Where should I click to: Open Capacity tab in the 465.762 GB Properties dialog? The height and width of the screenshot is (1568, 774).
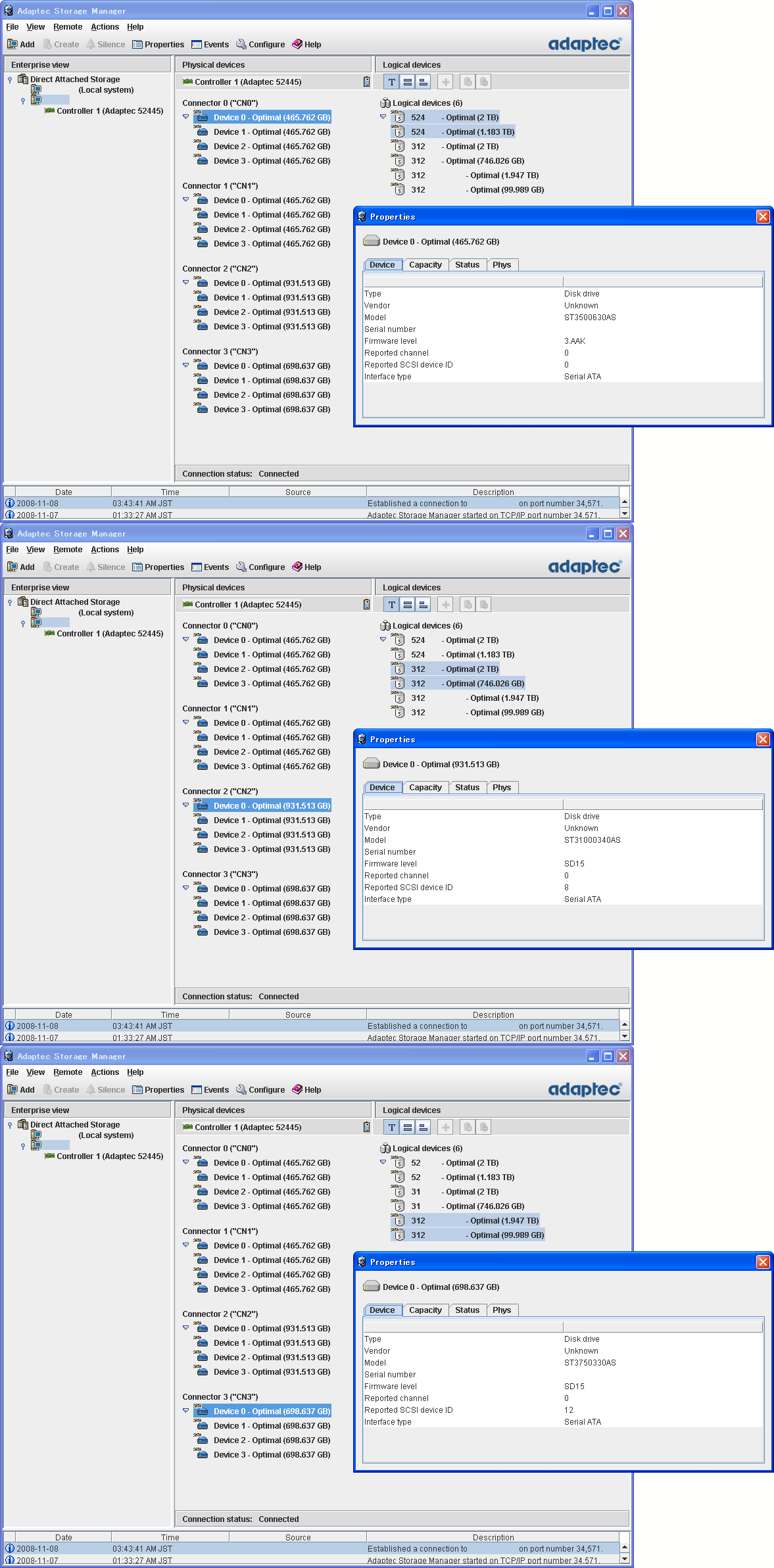click(425, 265)
